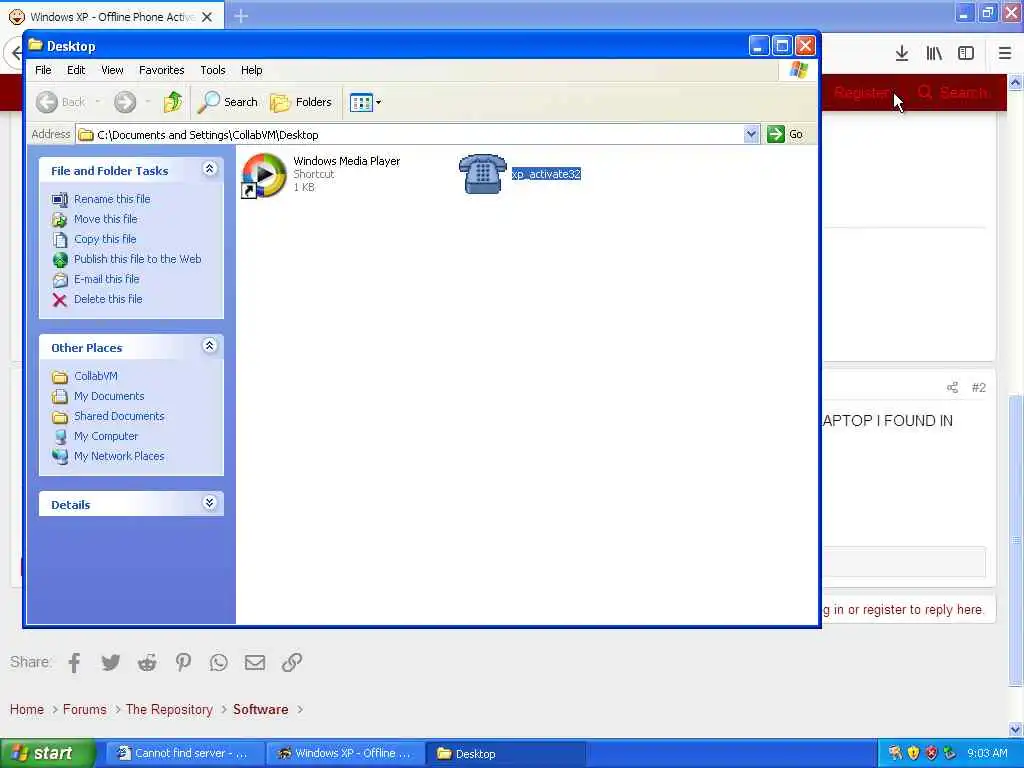Share the page on Twitter

coord(110,662)
